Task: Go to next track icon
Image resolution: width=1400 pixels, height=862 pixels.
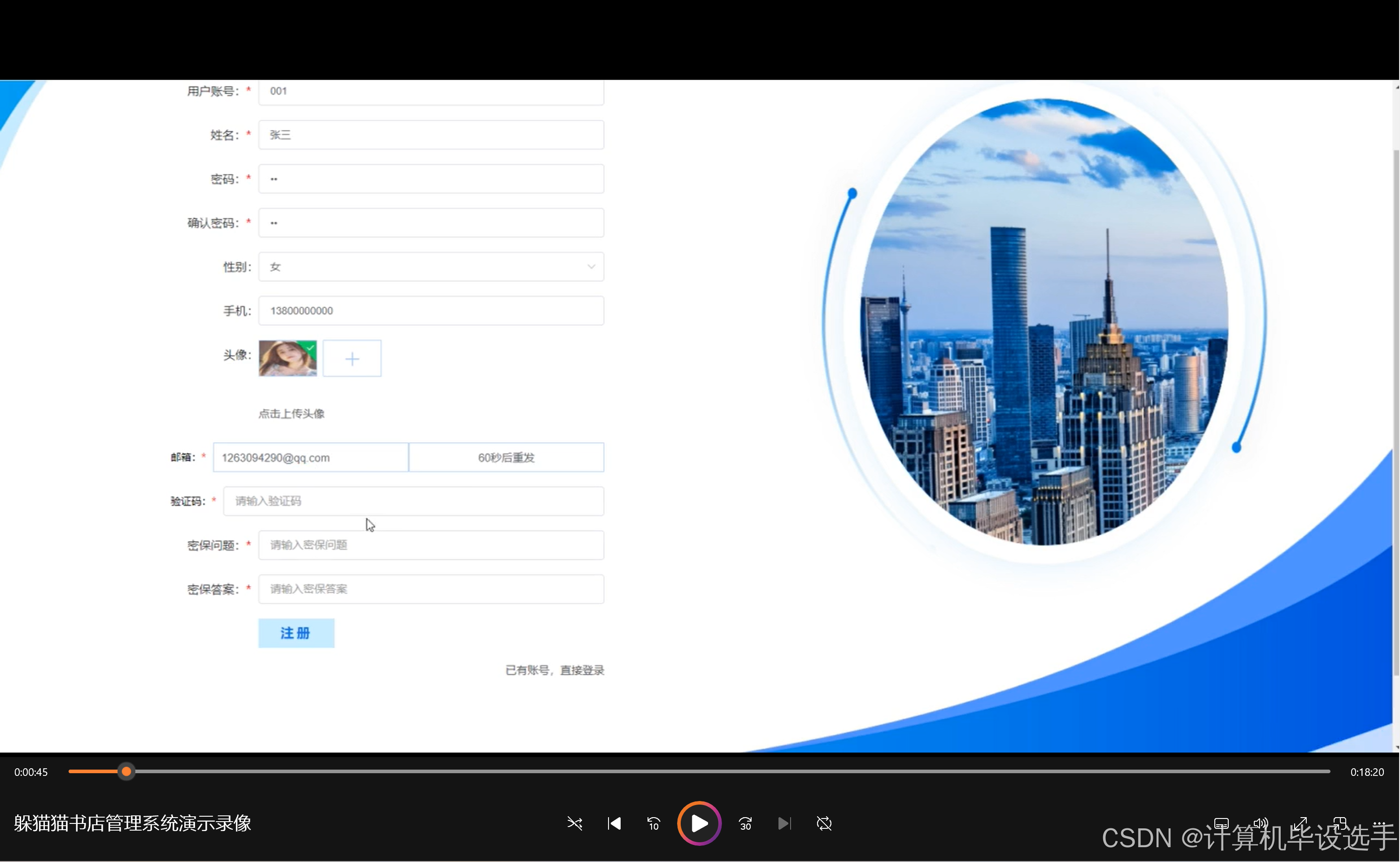Action: [784, 823]
